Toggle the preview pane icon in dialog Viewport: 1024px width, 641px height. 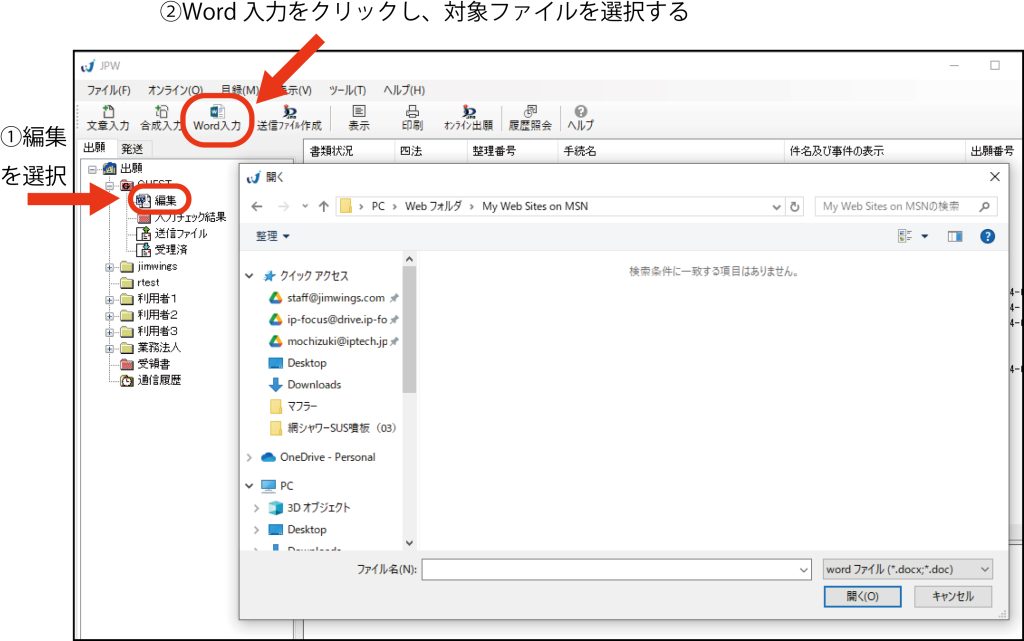point(954,236)
